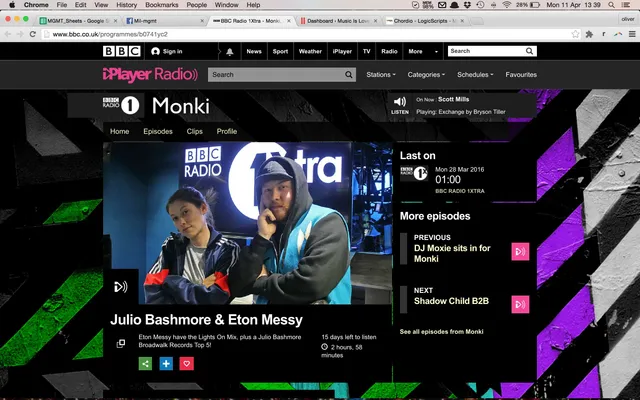Viewport: 640px width, 400px height.
Task: Go back with browser back arrow
Action: click(x=7, y=34)
